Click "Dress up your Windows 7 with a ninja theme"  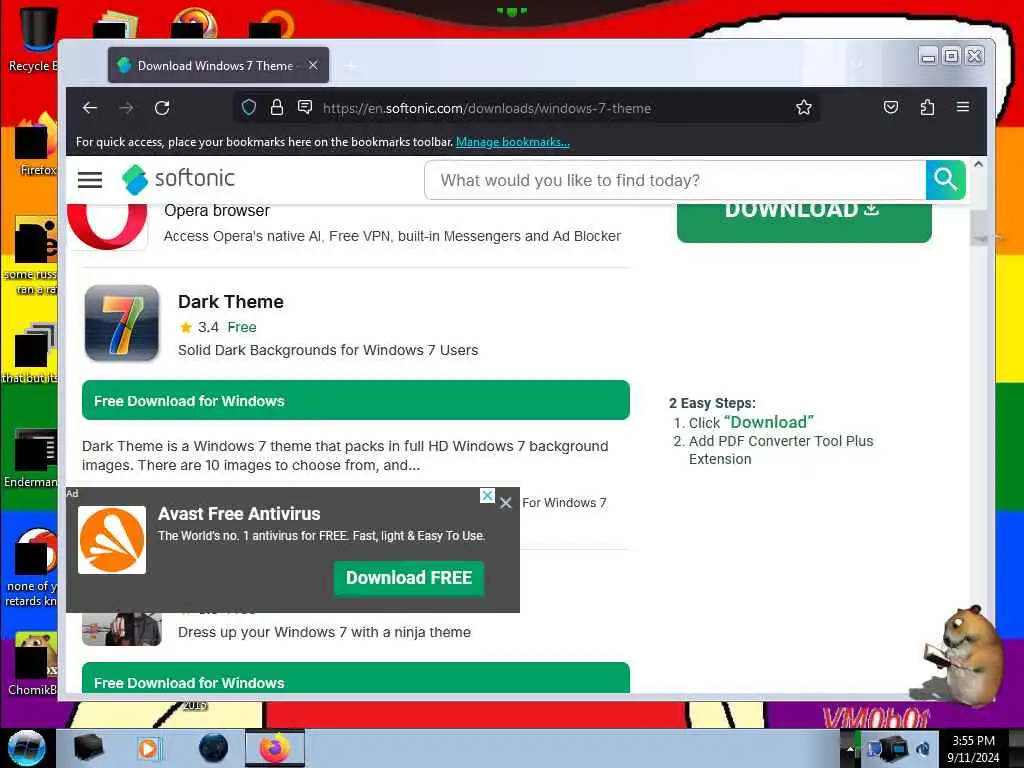tap(324, 632)
